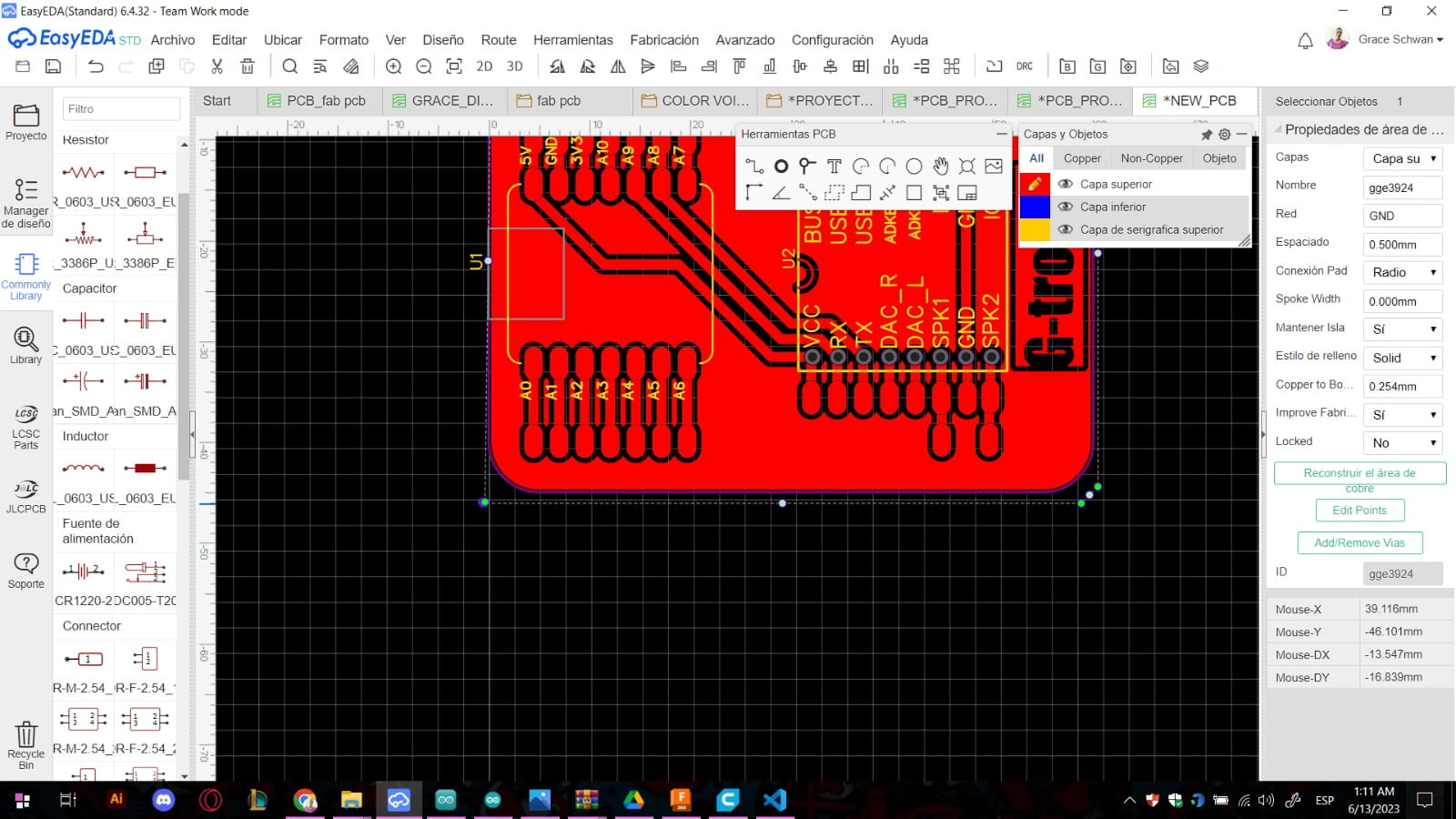Image resolution: width=1456 pixels, height=819 pixels.
Task: Zoom in on the canvas
Action: tap(393, 66)
